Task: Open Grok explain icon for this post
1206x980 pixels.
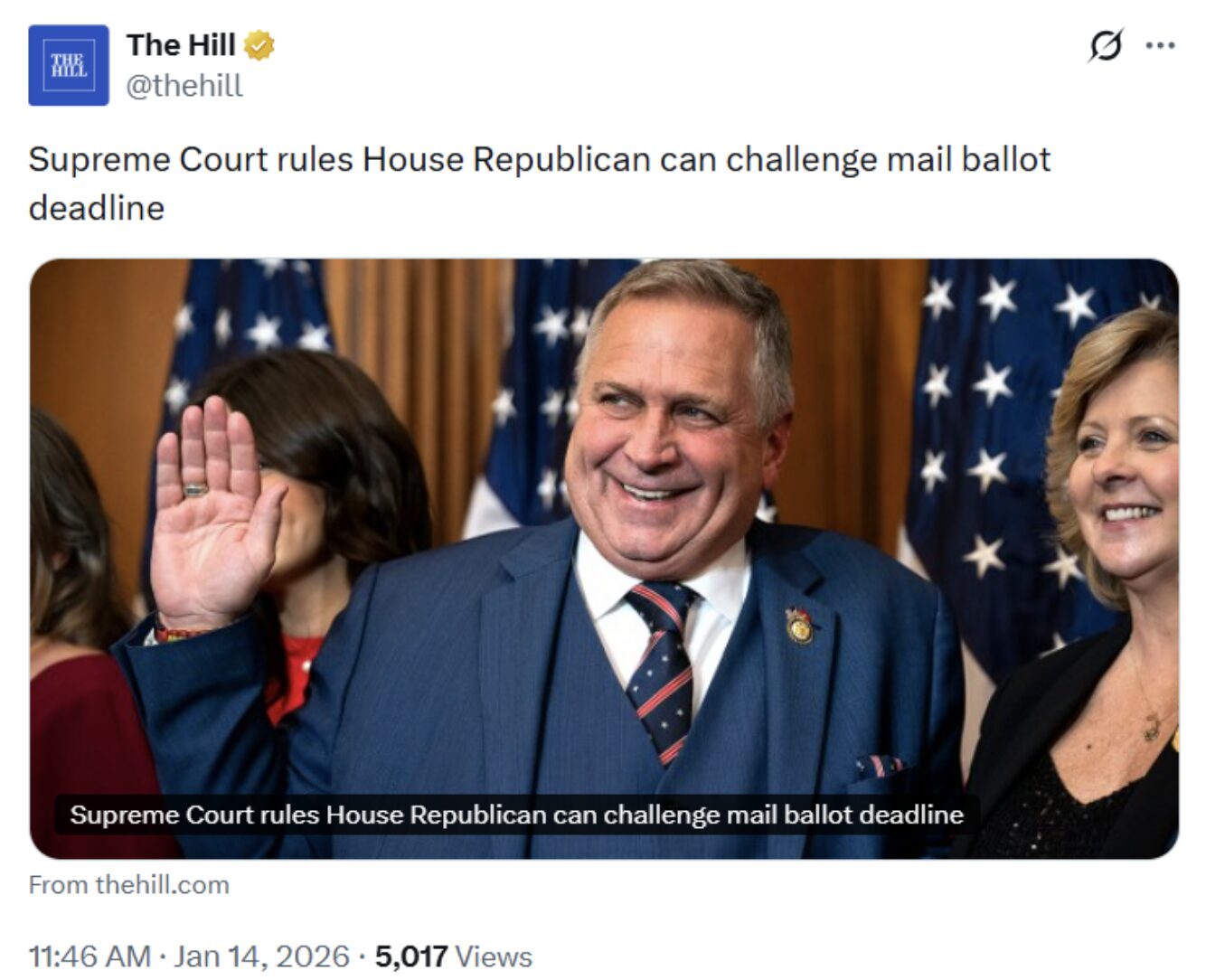Action: pyautogui.click(x=1105, y=45)
